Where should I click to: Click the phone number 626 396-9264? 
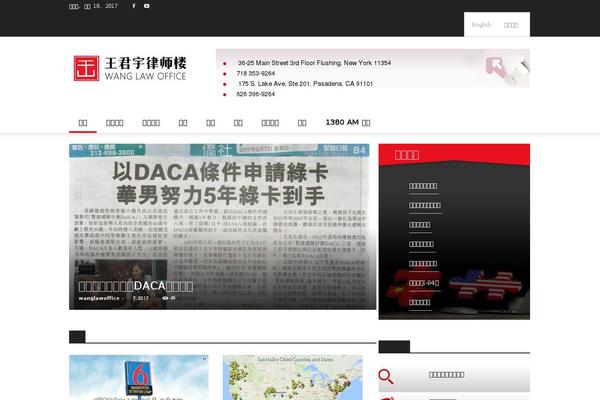(x=256, y=94)
